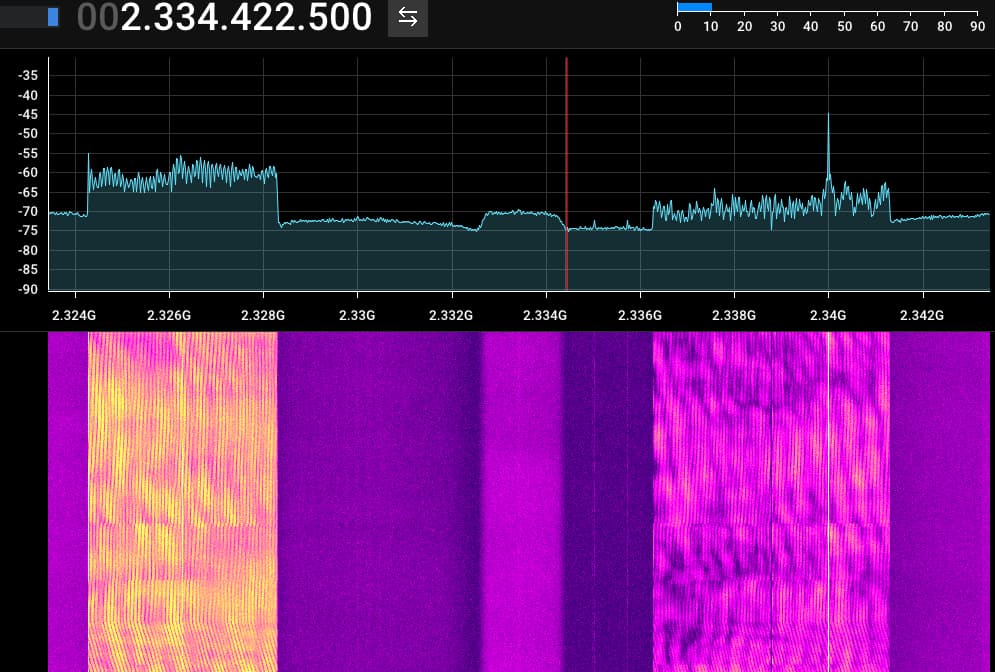Click the '2.338G' frequency axis label

[734, 315]
